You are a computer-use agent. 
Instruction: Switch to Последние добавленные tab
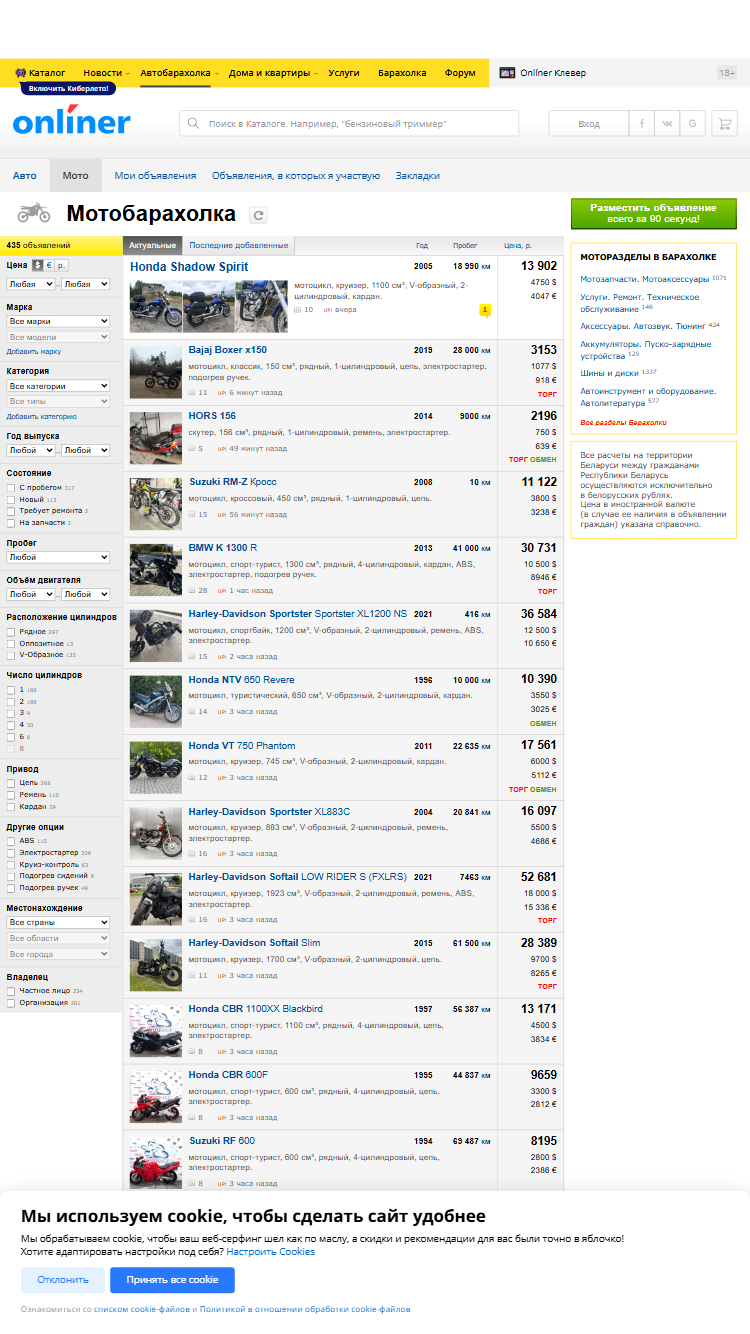[x=239, y=245]
